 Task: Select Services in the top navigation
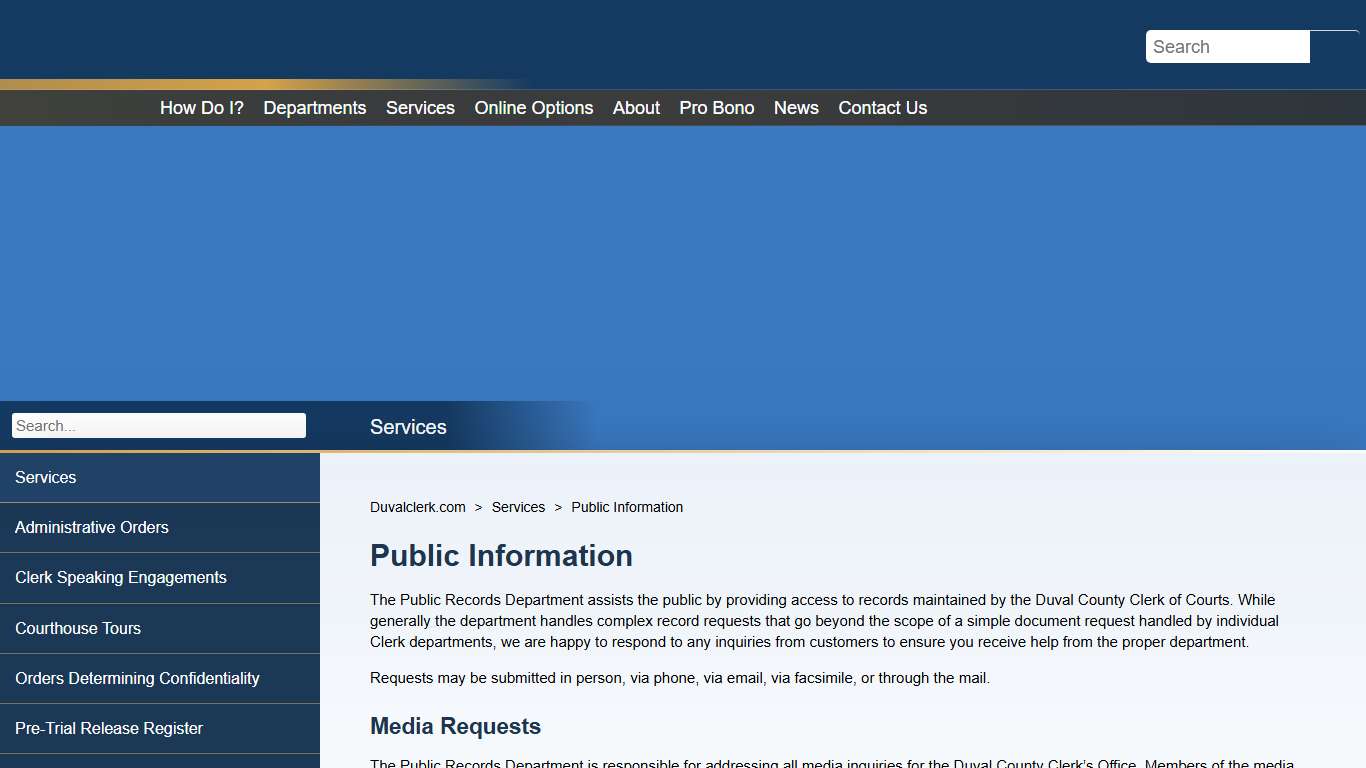(x=420, y=107)
